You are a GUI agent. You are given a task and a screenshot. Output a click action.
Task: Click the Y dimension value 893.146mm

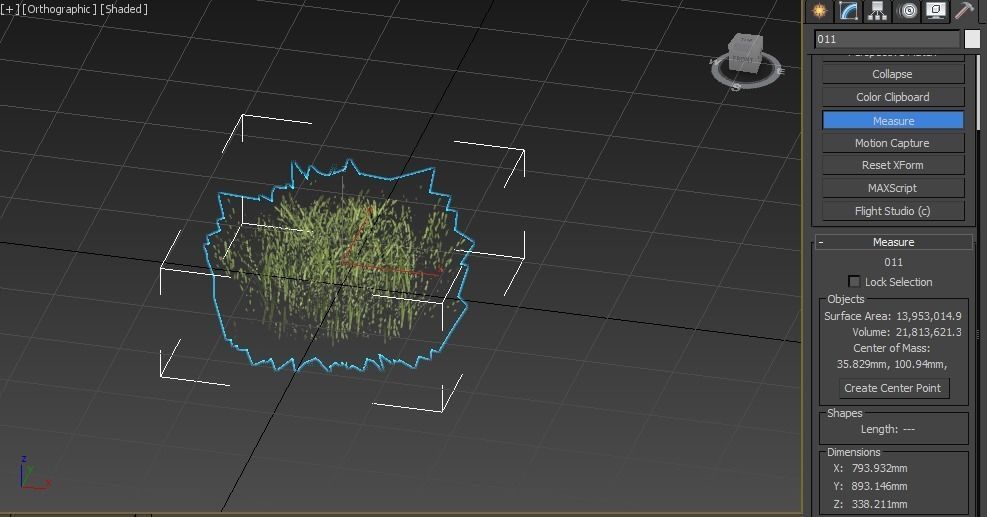pyautogui.click(x=879, y=486)
